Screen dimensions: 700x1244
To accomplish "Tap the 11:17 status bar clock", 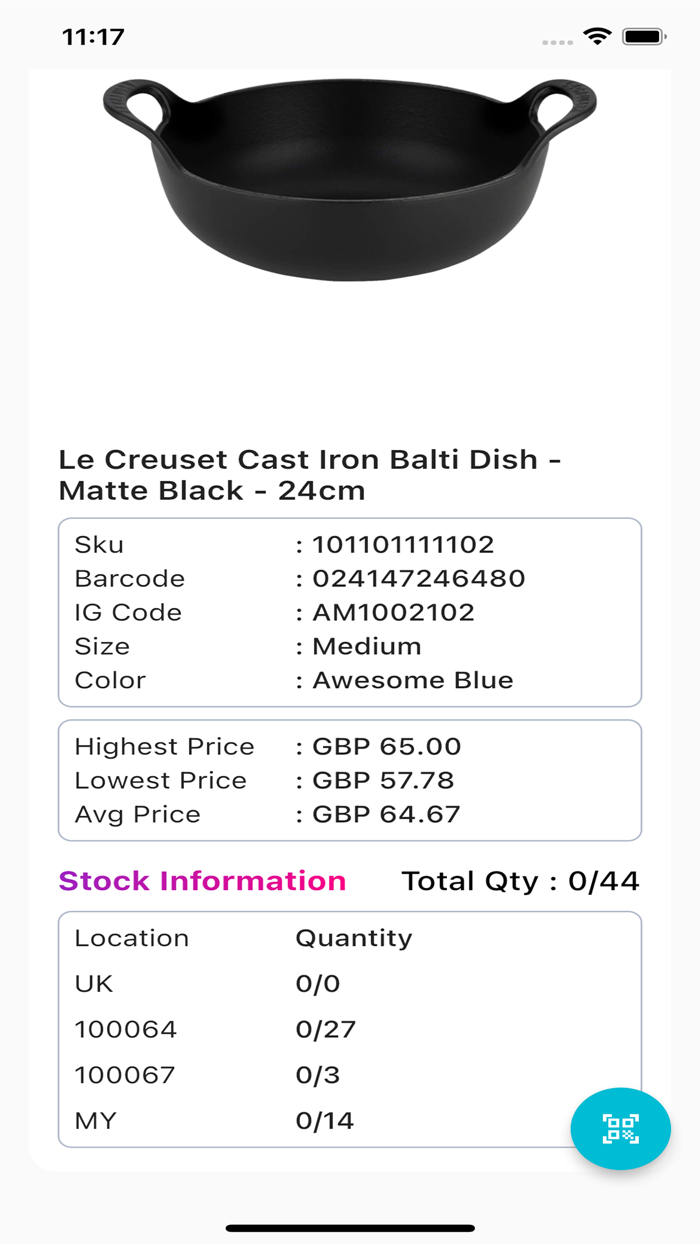I will click(93, 37).
